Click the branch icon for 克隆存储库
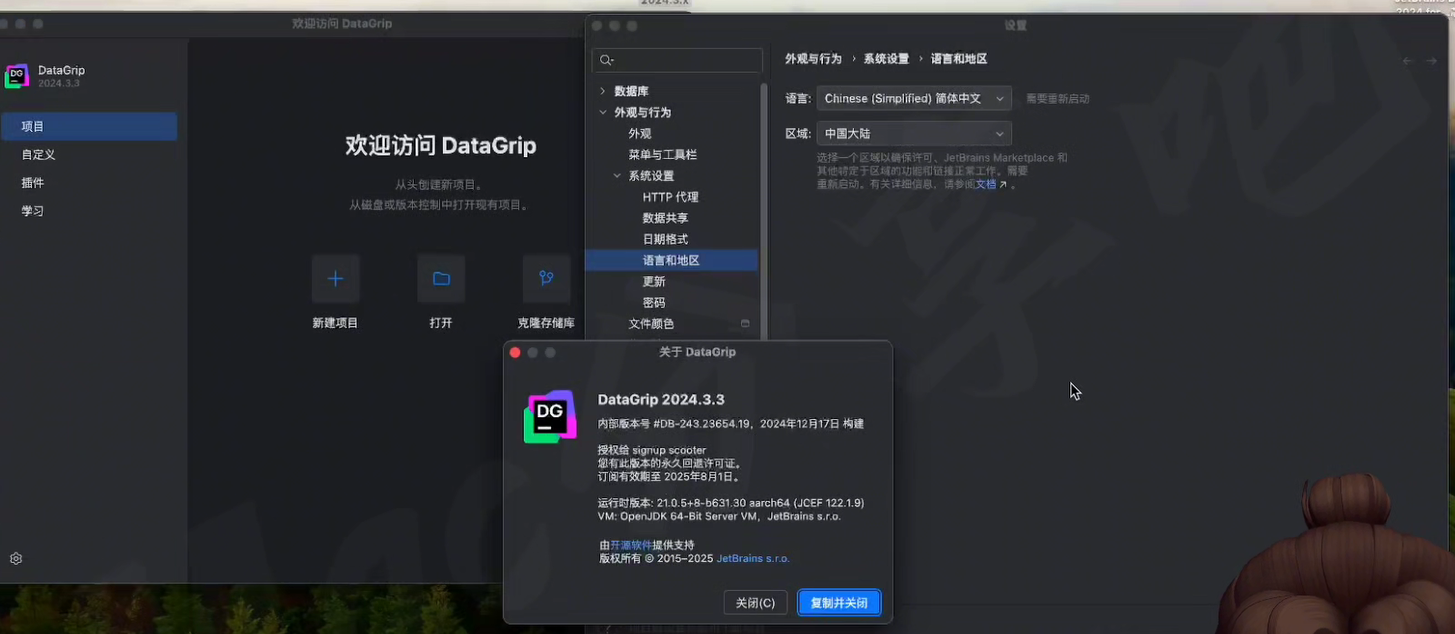Screen dimensions: 1455x634 [546, 279]
